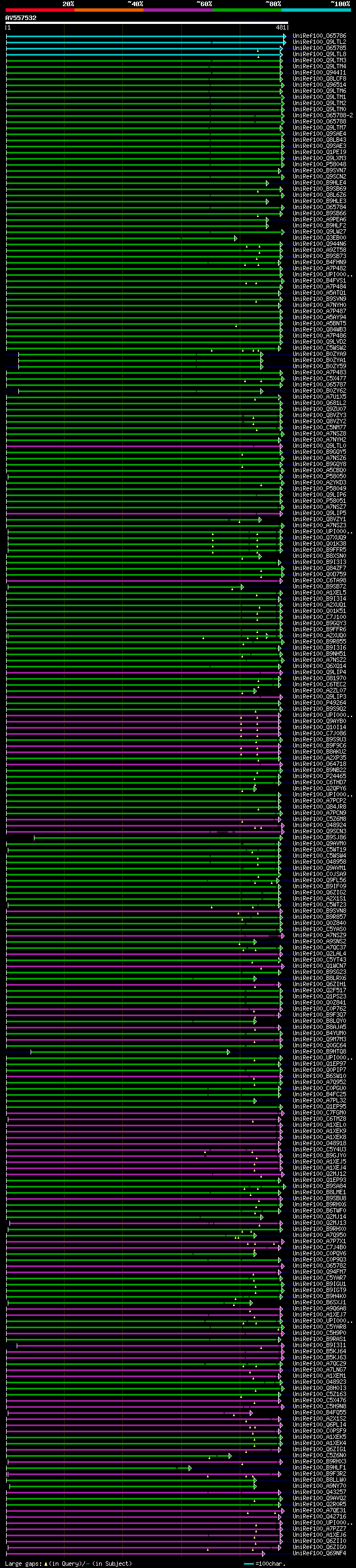Select the UniRef100_C0P762 label
This screenshot has height=1568, width=356.
(319, 1008)
